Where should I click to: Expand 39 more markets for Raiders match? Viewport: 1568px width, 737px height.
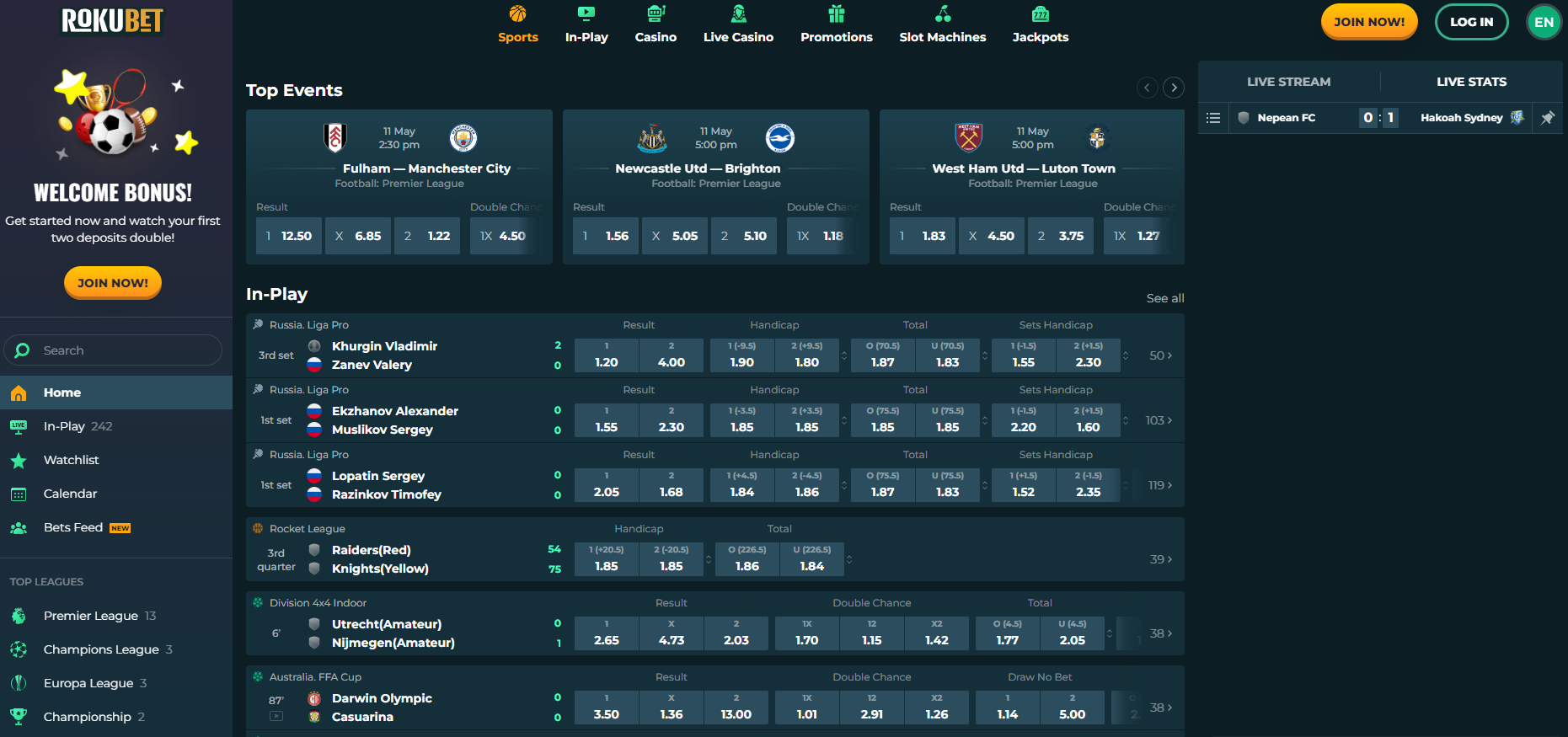tap(1160, 559)
